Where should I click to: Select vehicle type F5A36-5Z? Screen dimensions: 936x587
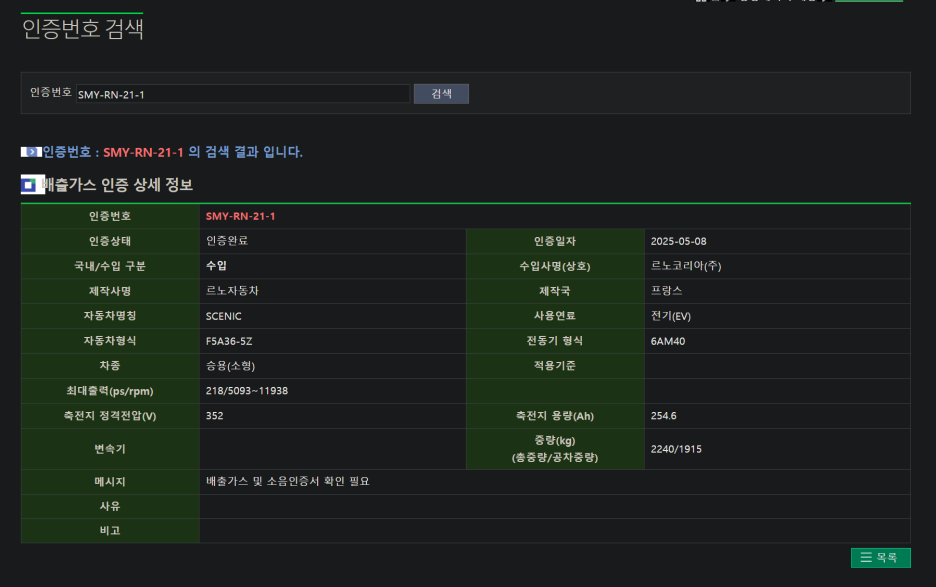tap(229, 341)
